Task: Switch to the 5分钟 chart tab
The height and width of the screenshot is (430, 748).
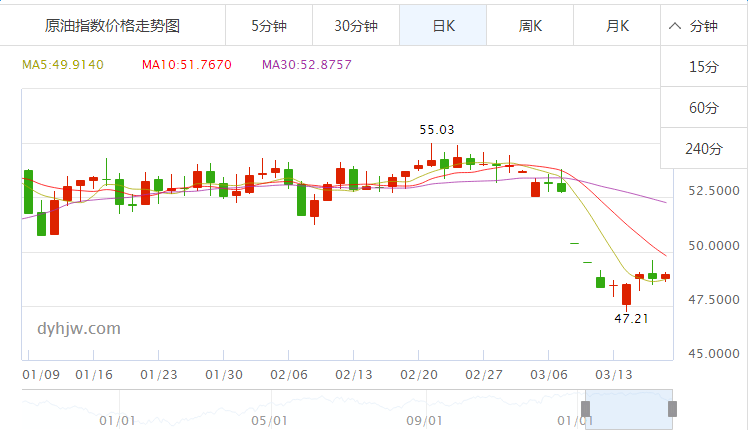Action: click(268, 26)
